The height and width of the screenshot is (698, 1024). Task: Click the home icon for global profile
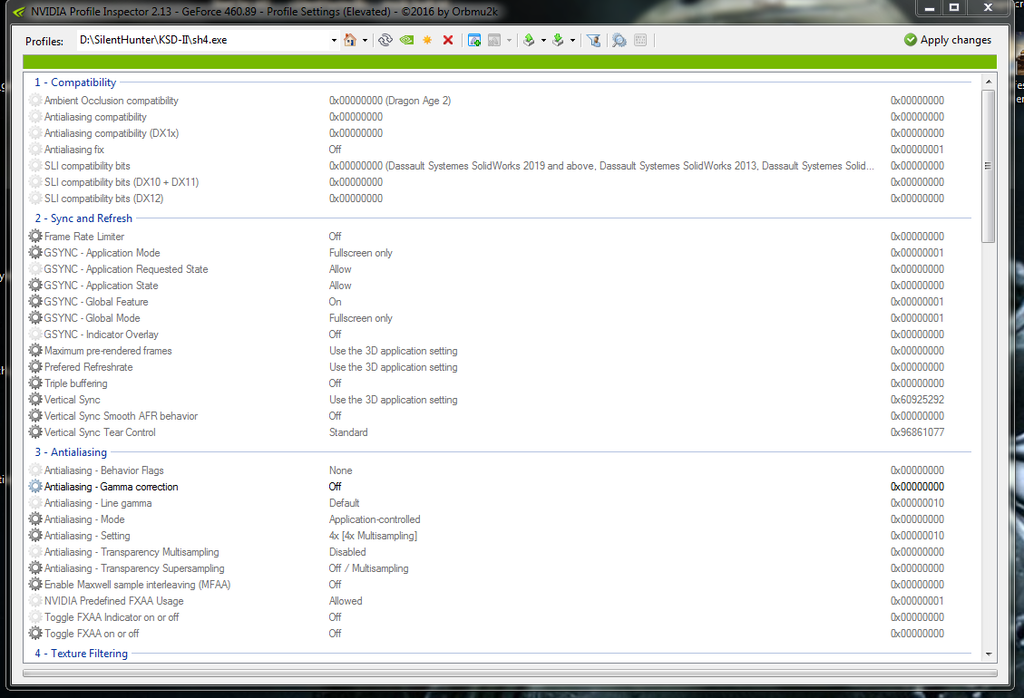[x=350, y=40]
